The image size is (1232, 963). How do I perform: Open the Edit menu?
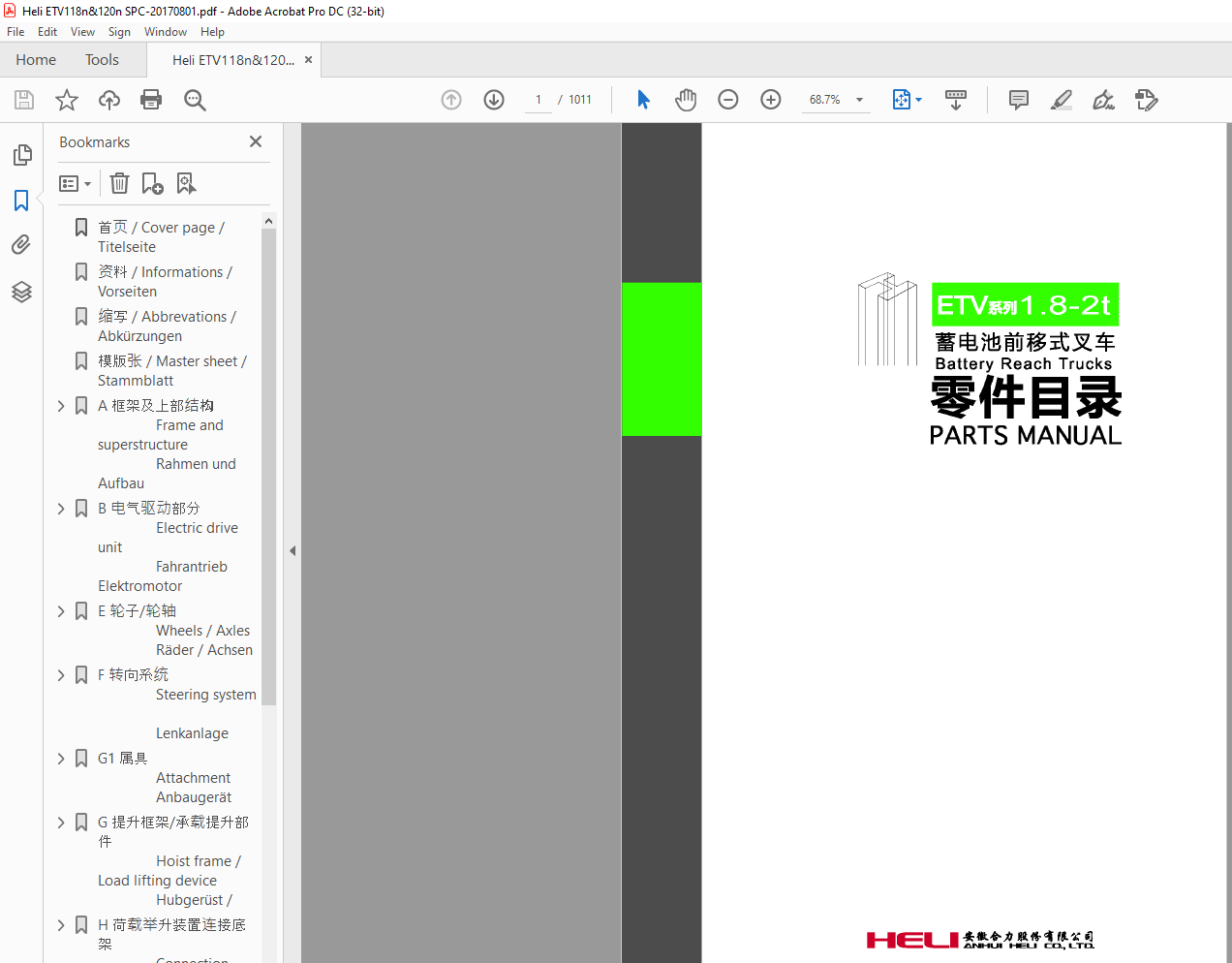coord(47,32)
